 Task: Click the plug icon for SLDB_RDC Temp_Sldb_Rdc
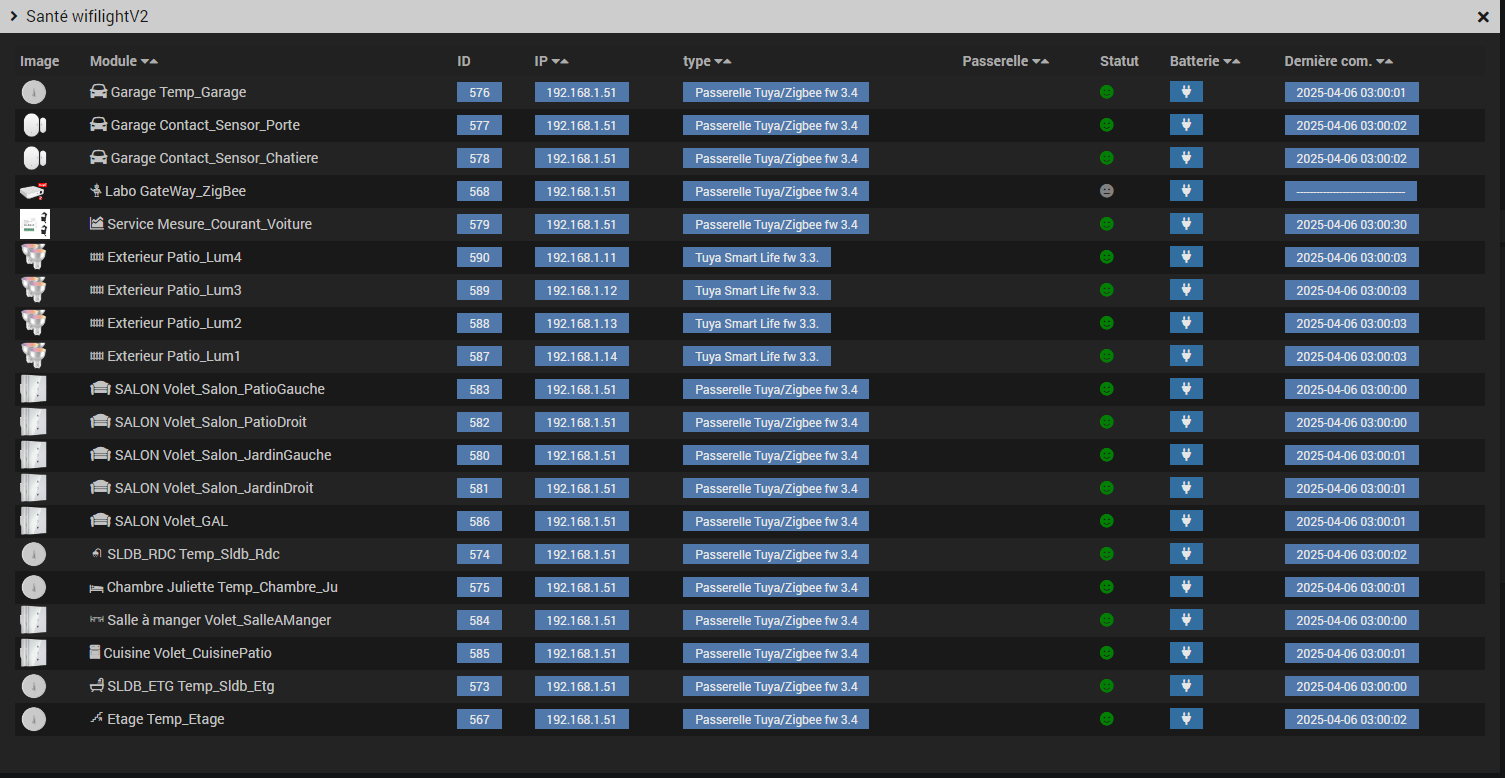click(x=1186, y=554)
